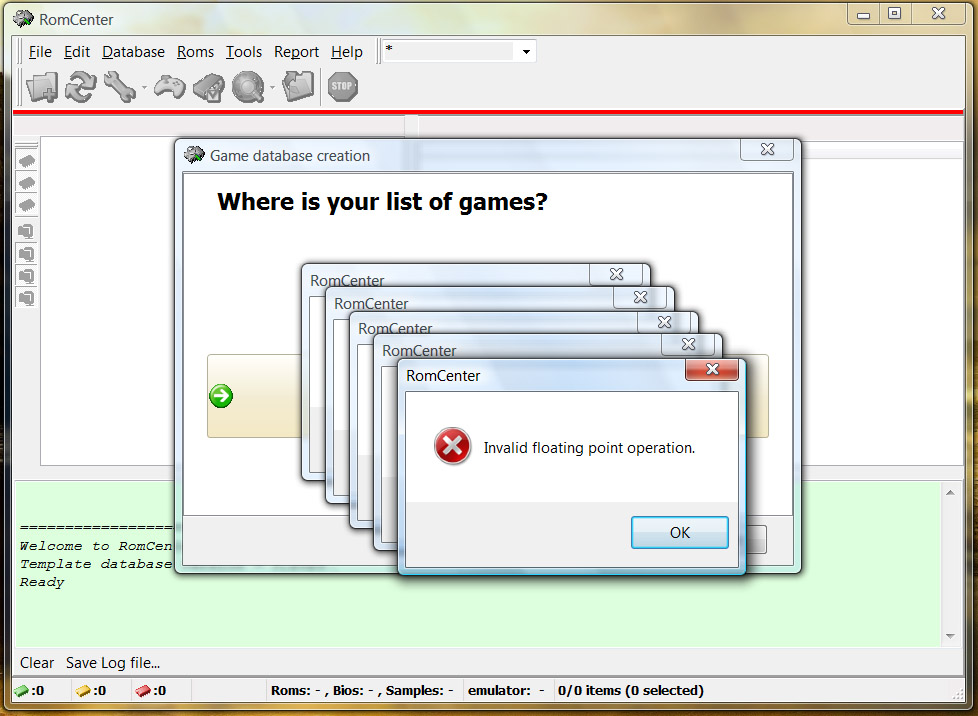The image size is (978, 716).
Task: Click the yellow chip status icon
Action: [84, 690]
